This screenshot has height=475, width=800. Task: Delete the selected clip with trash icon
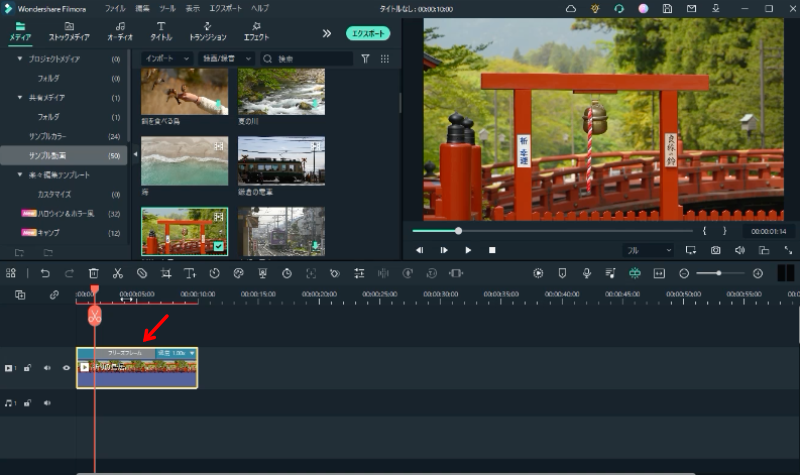[x=93, y=273]
